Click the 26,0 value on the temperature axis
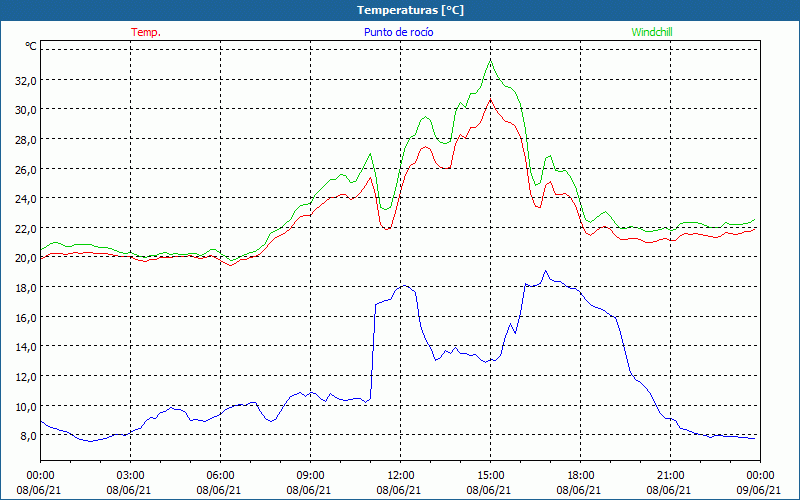Image resolution: width=800 pixels, height=500 pixels. pyautogui.click(x=24, y=169)
